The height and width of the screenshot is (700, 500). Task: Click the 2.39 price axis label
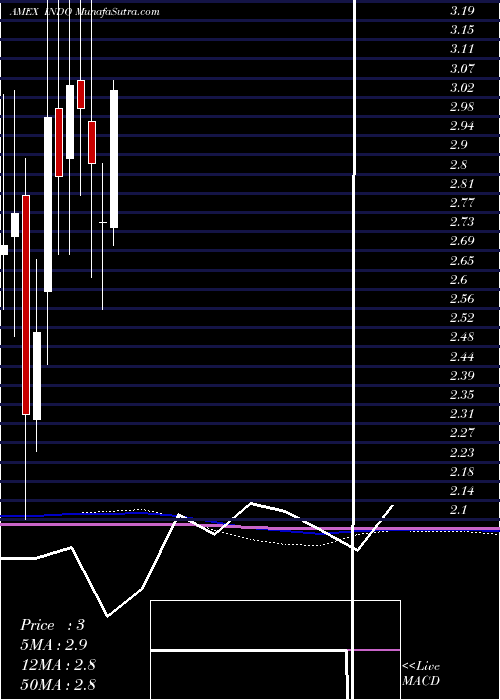coord(462,375)
